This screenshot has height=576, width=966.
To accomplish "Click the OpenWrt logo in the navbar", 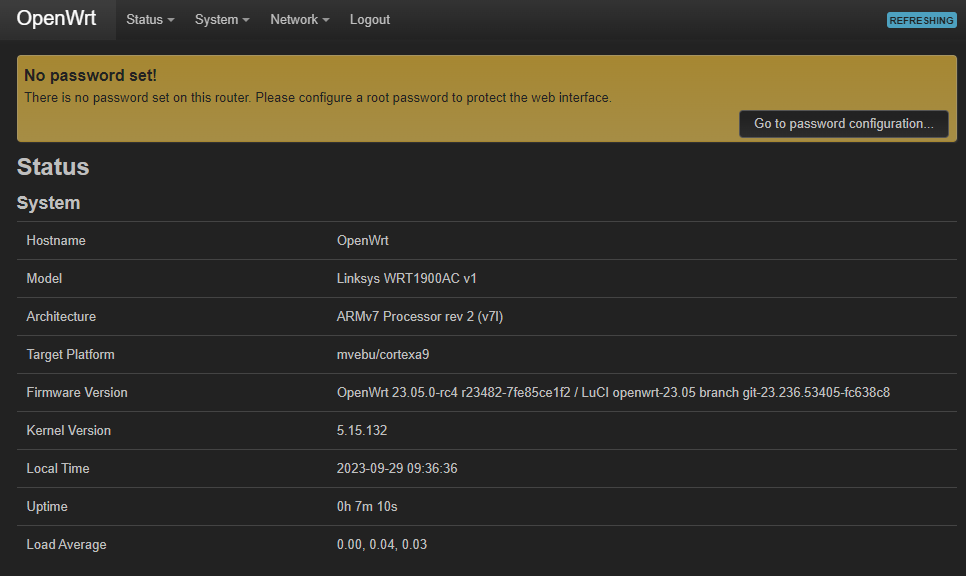I will (57, 19).
